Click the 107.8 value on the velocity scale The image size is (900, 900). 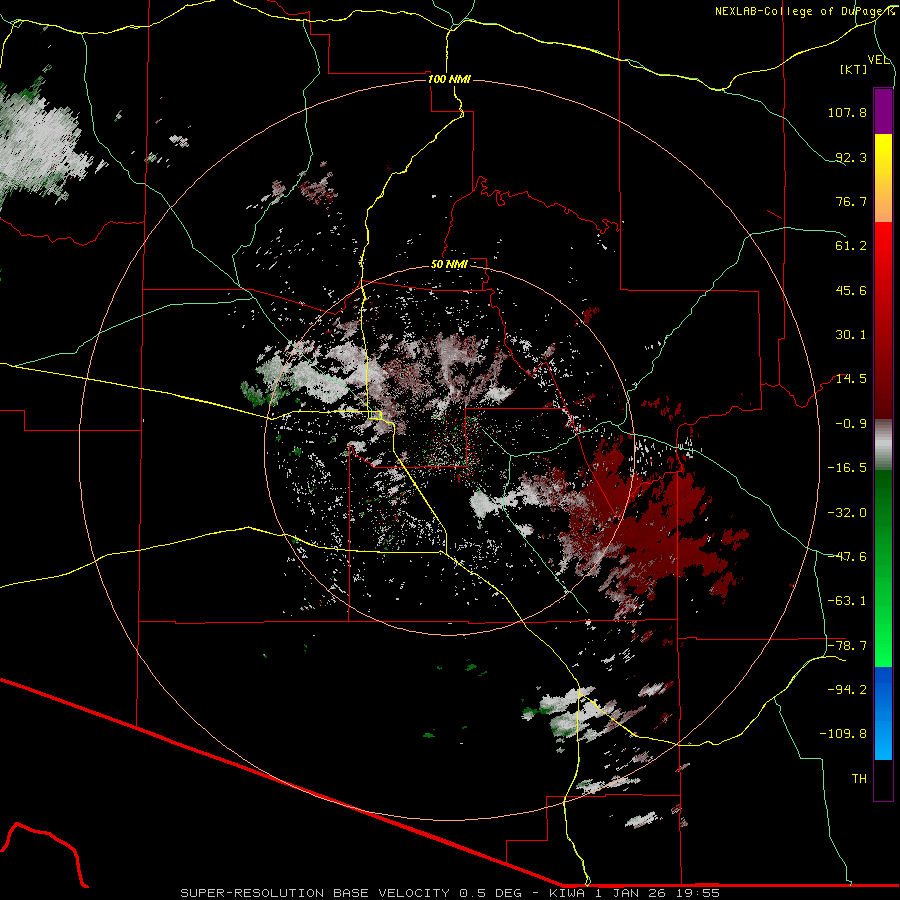tap(847, 112)
